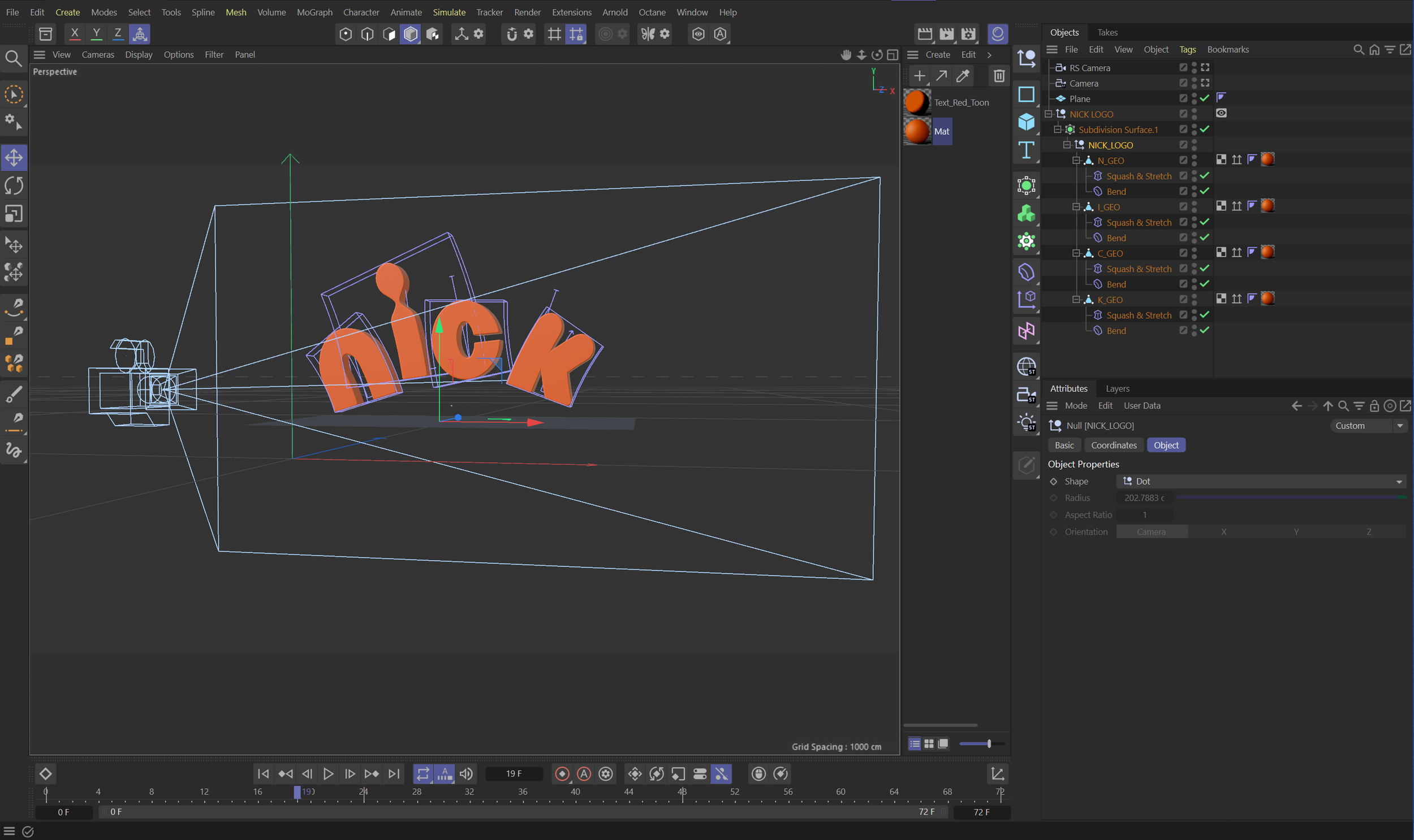Toggle enable checkmark on Subdivision Surface.1
Screen dimensions: 1414x840
[x=1205, y=129]
